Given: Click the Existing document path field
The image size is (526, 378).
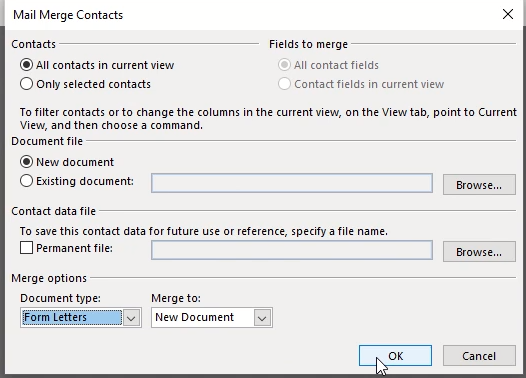Looking at the screenshot, I should [x=292, y=183].
